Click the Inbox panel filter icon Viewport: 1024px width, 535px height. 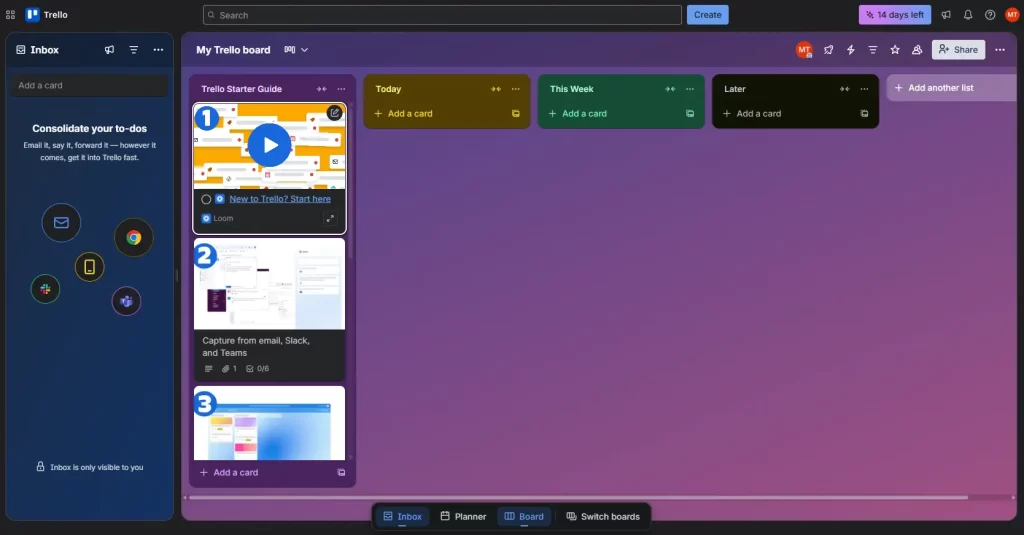pyautogui.click(x=134, y=50)
